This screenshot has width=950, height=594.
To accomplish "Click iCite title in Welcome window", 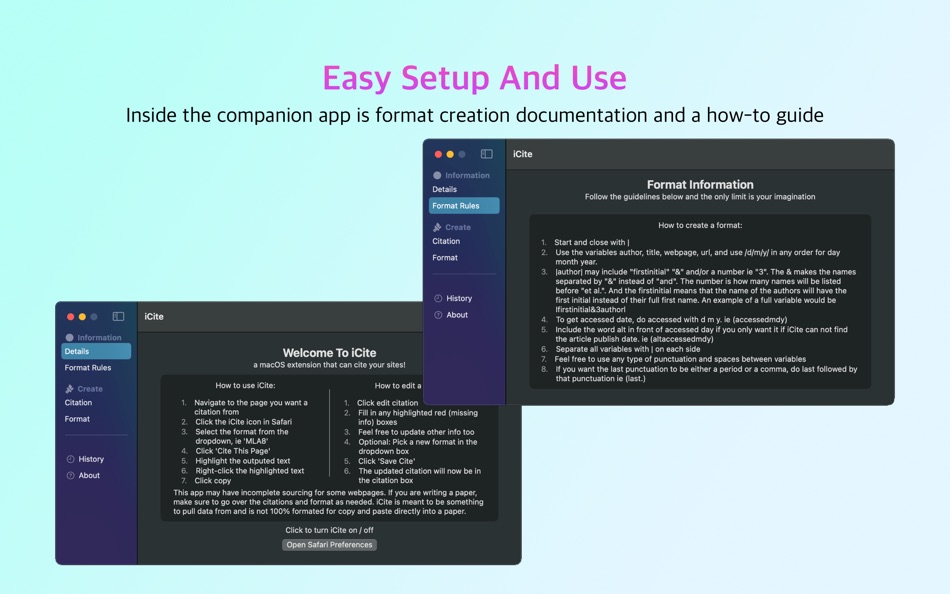I will [154, 316].
